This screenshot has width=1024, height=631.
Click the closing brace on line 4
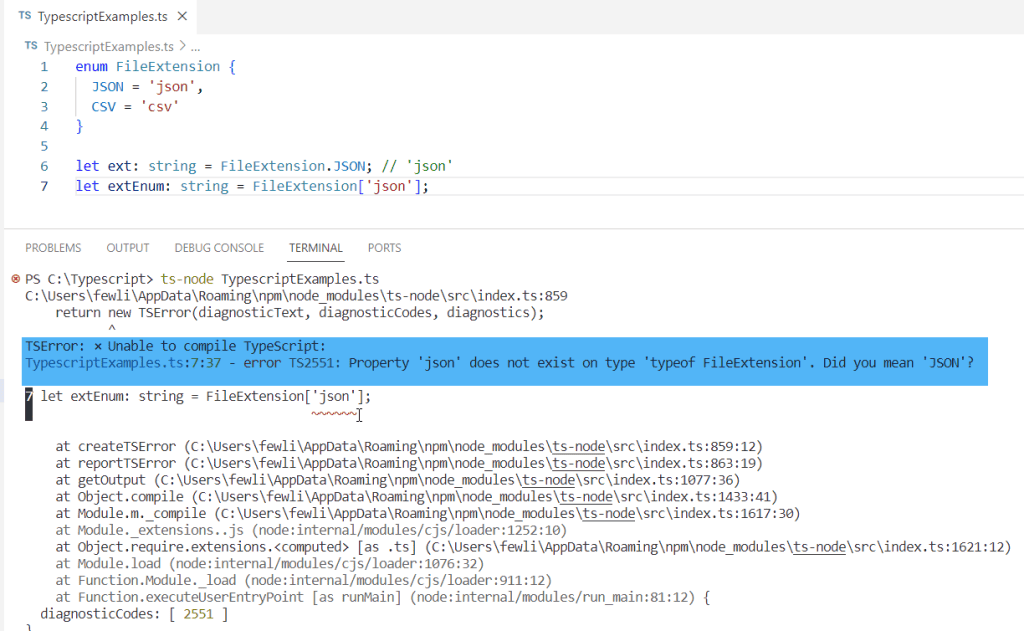point(79,126)
